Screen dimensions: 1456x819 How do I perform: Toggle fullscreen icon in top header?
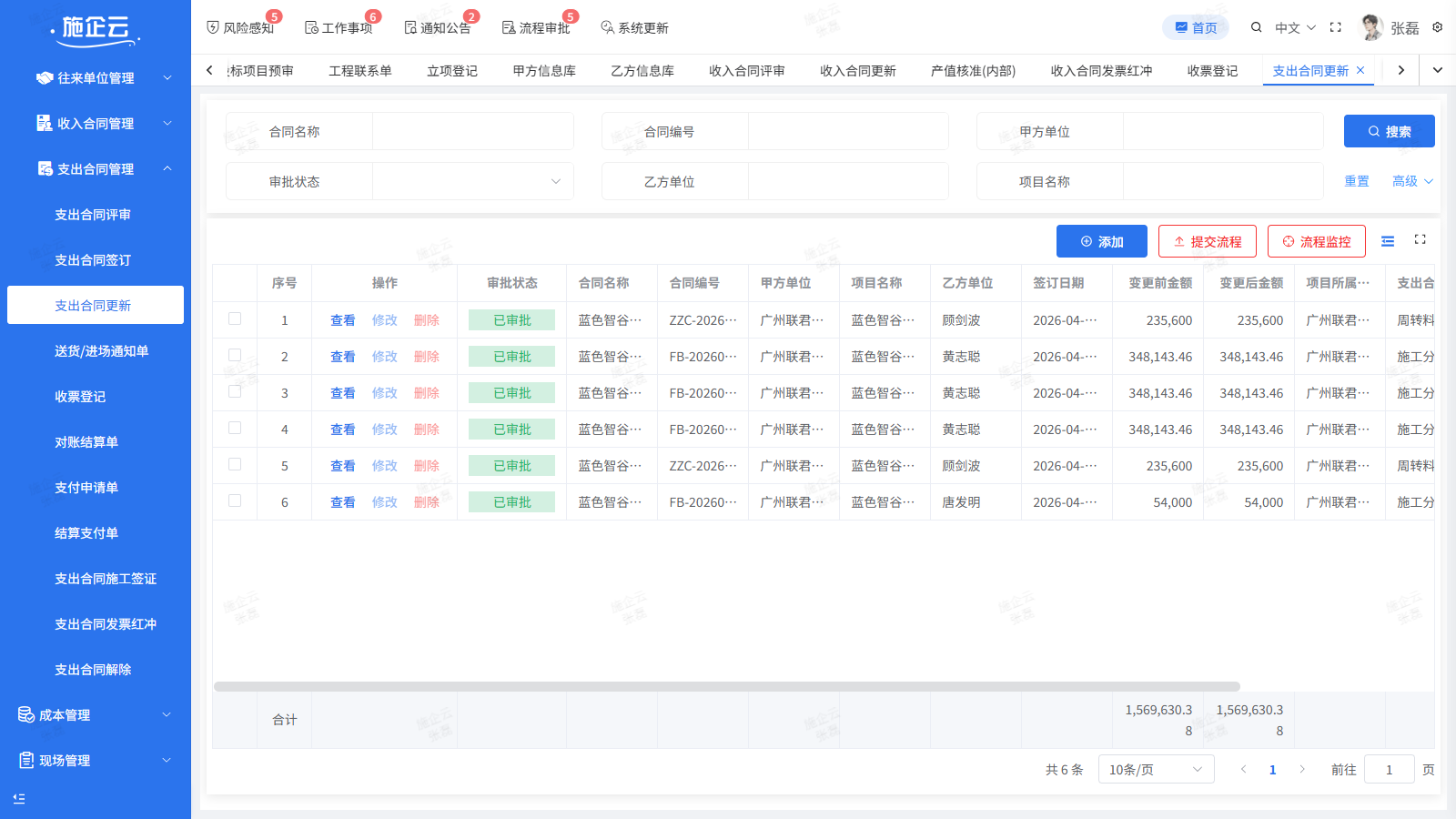coord(1336,27)
